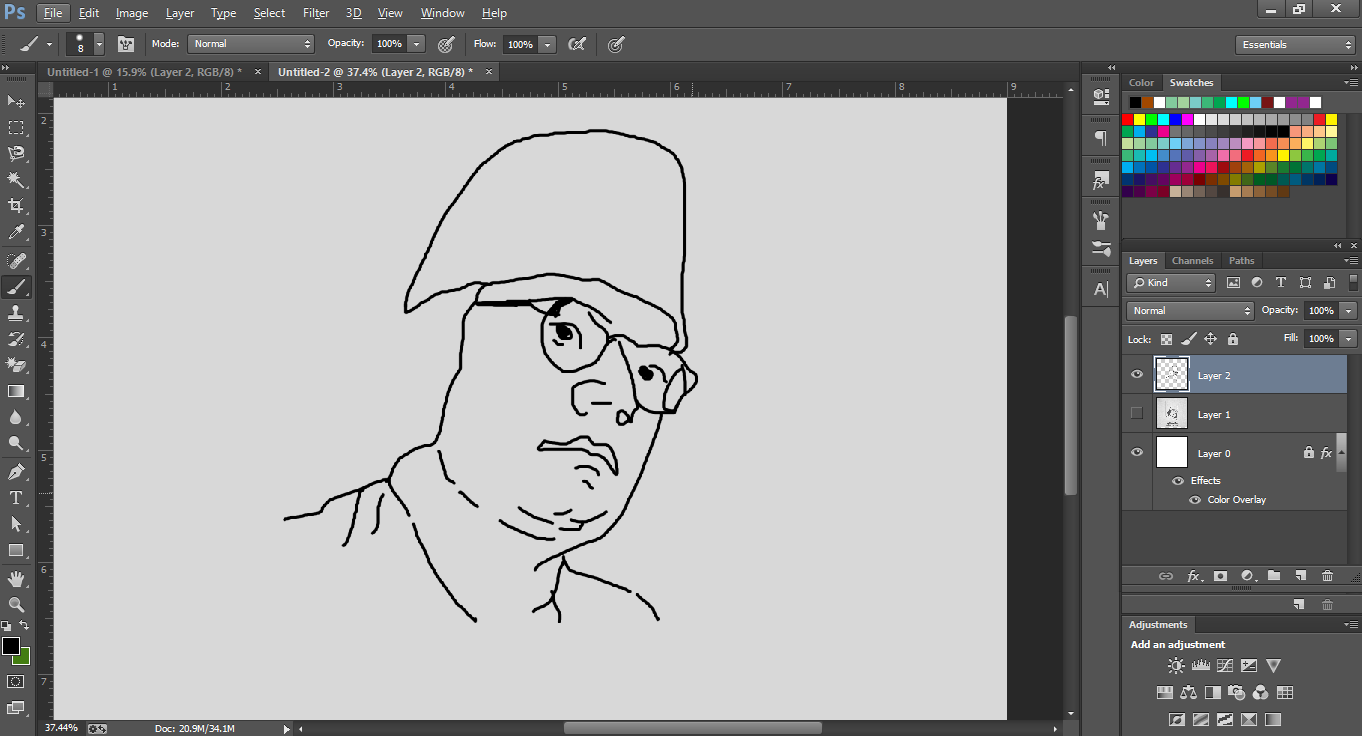Lock transparent pixels

[x=1166, y=339]
